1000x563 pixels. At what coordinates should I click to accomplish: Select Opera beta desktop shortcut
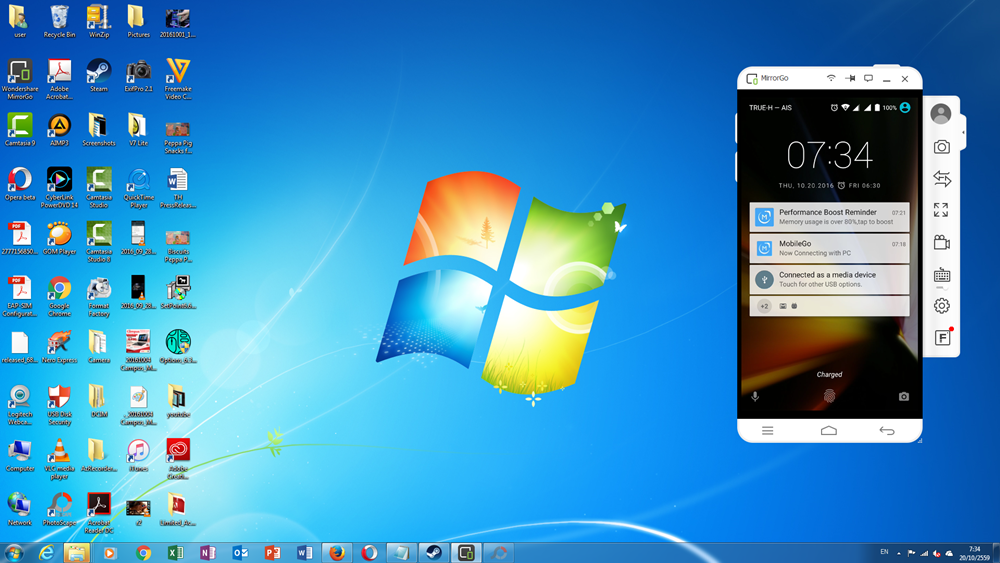pyautogui.click(x=20, y=184)
